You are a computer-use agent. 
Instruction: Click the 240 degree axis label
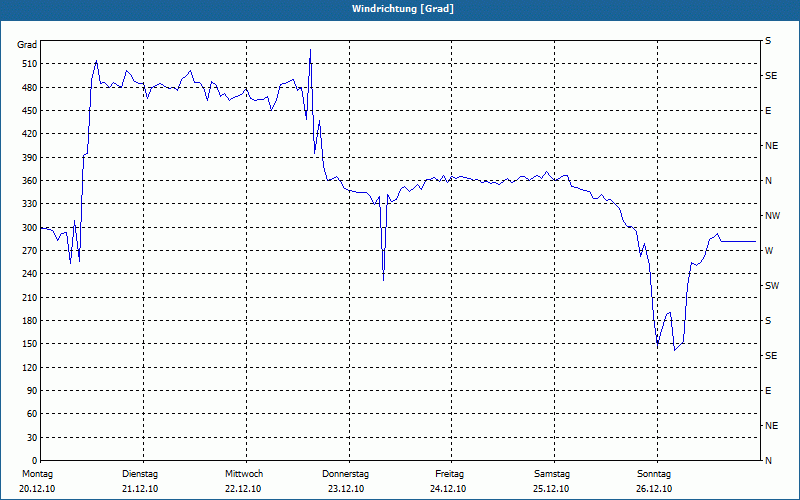tap(29, 274)
